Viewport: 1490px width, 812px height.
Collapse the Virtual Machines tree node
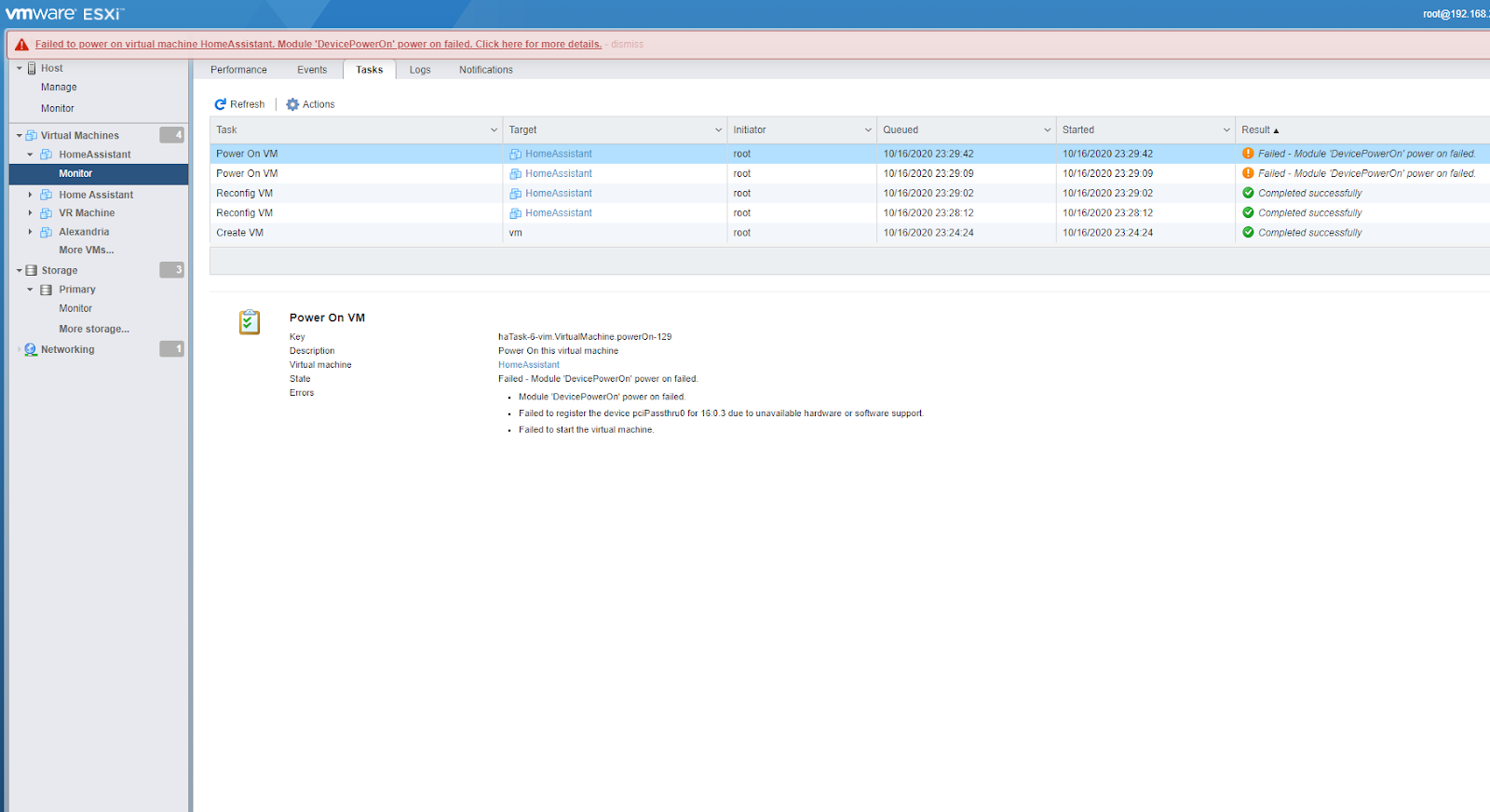[x=19, y=135]
